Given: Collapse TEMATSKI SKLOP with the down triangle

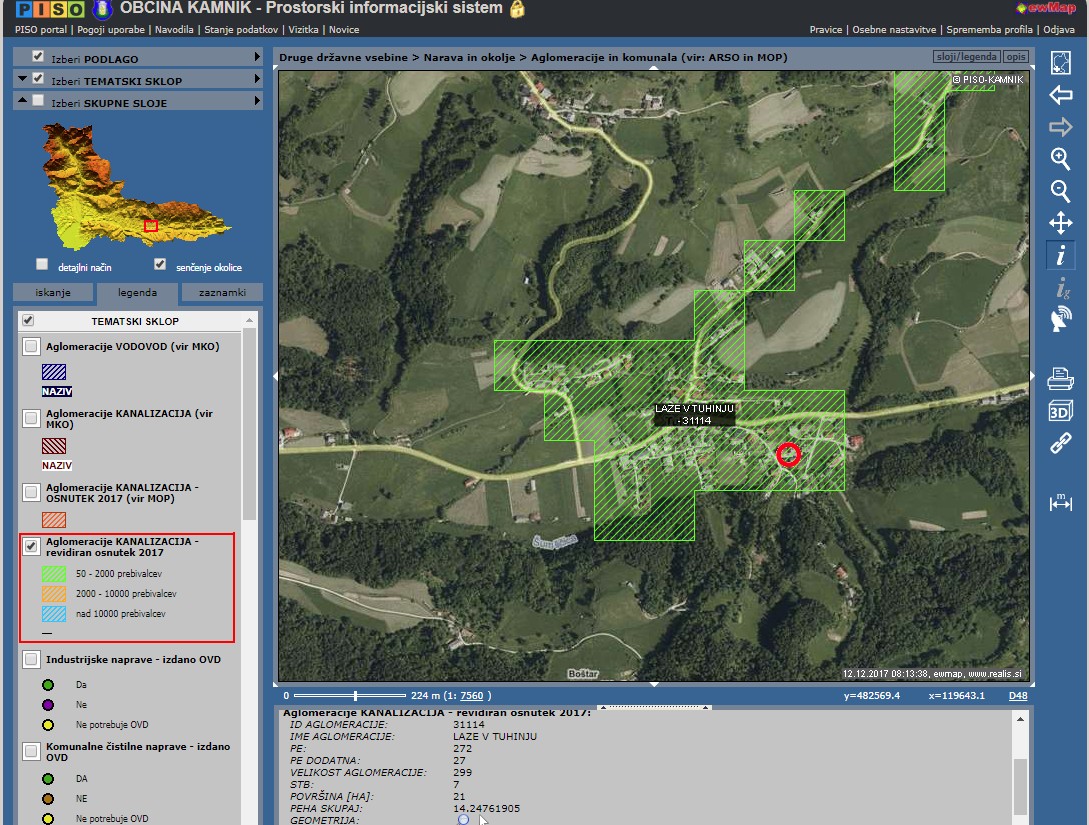Looking at the screenshot, I should [21, 80].
